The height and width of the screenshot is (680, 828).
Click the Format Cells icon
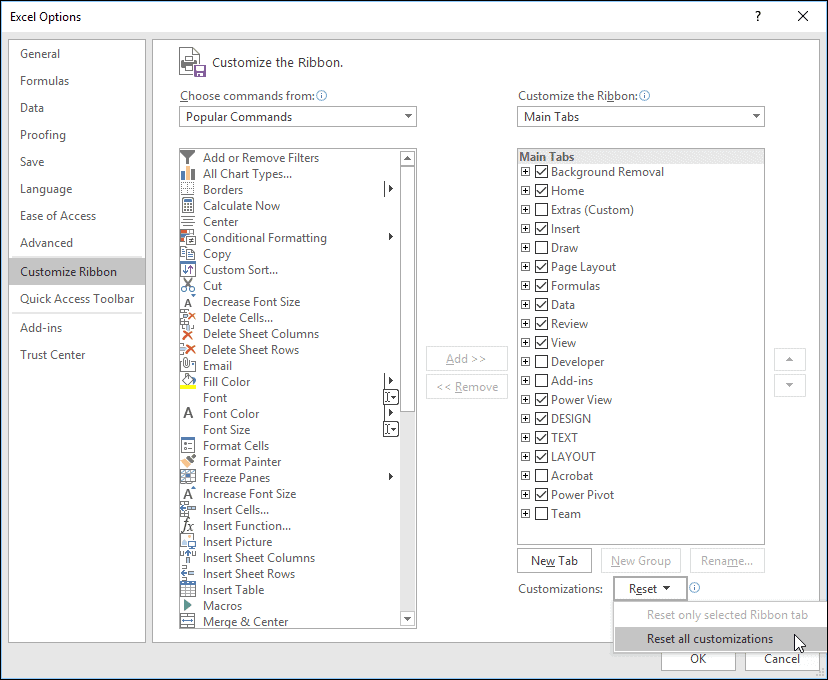pyautogui.click(x=187, y=446)
